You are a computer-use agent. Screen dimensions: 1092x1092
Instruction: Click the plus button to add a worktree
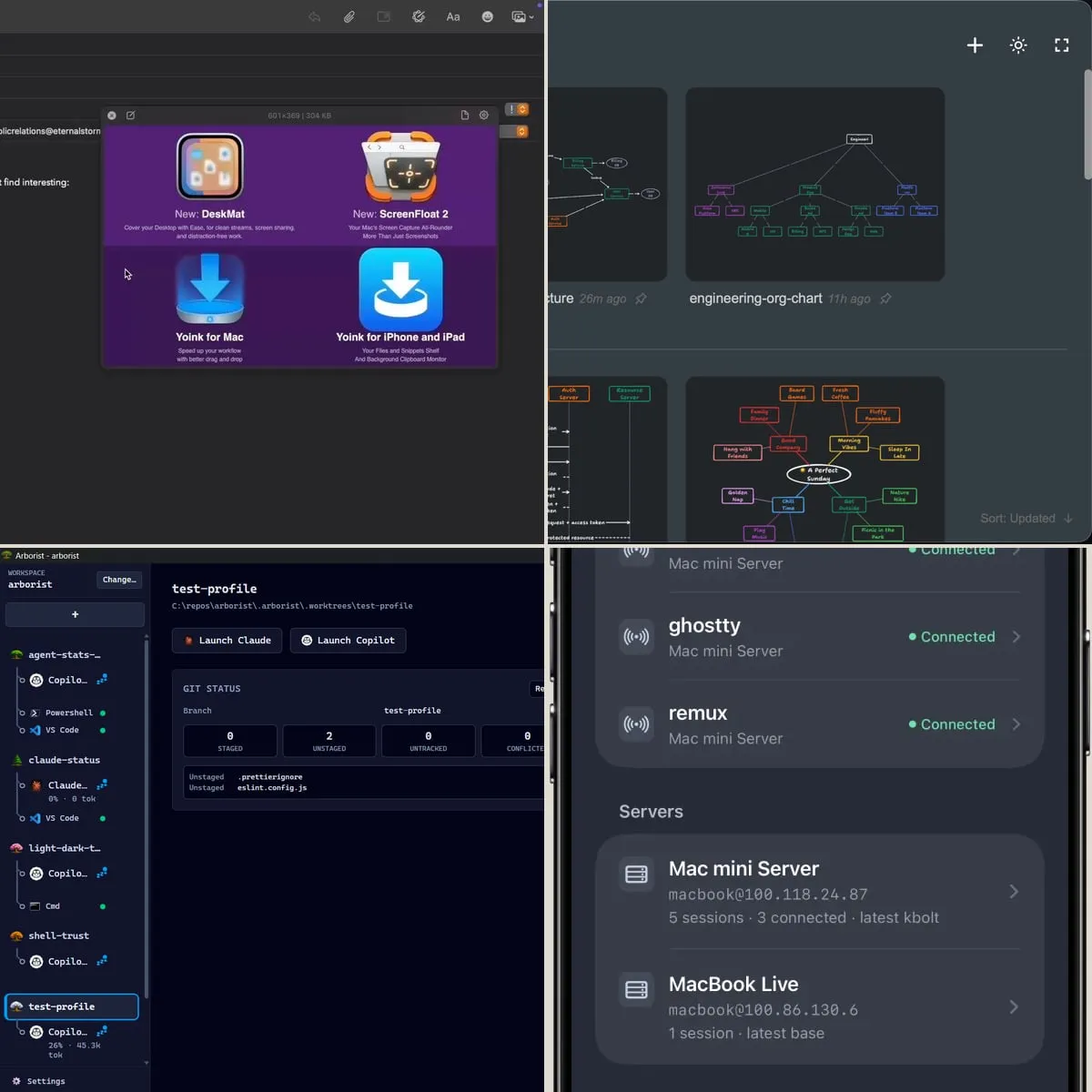75,614
